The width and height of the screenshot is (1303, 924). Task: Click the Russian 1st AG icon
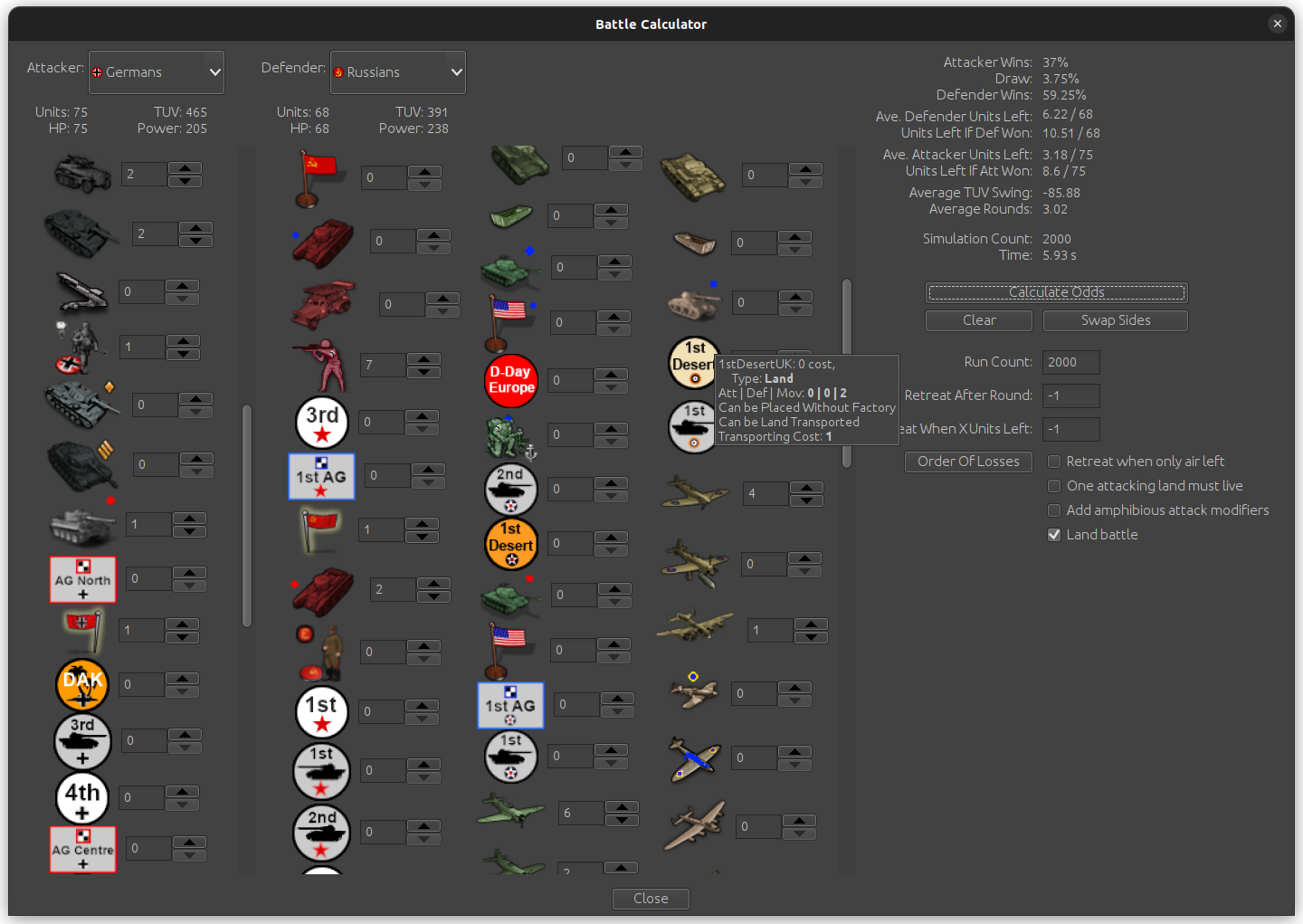321,476
